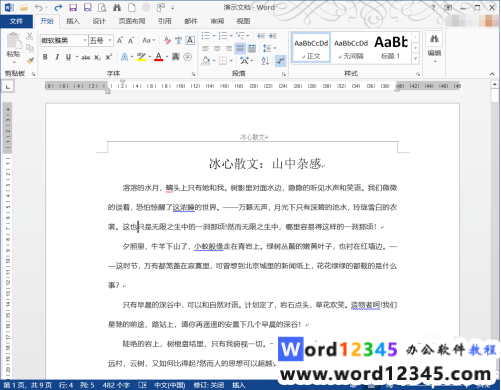This screenshot has width=501, height=390.
Task: Save the document with the floppy icon
Action: pyautogui.click(x=73, y=7)
